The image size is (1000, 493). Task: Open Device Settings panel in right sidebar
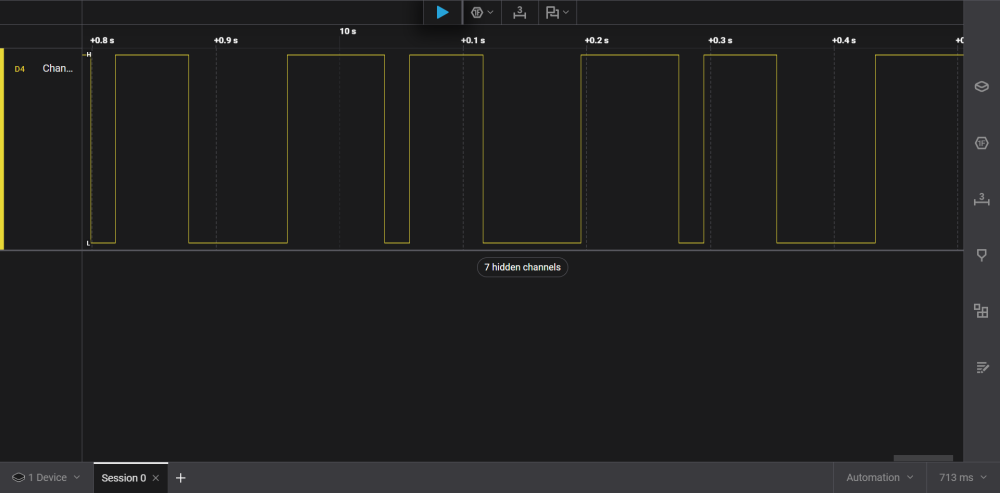click(x=982, y=87)
